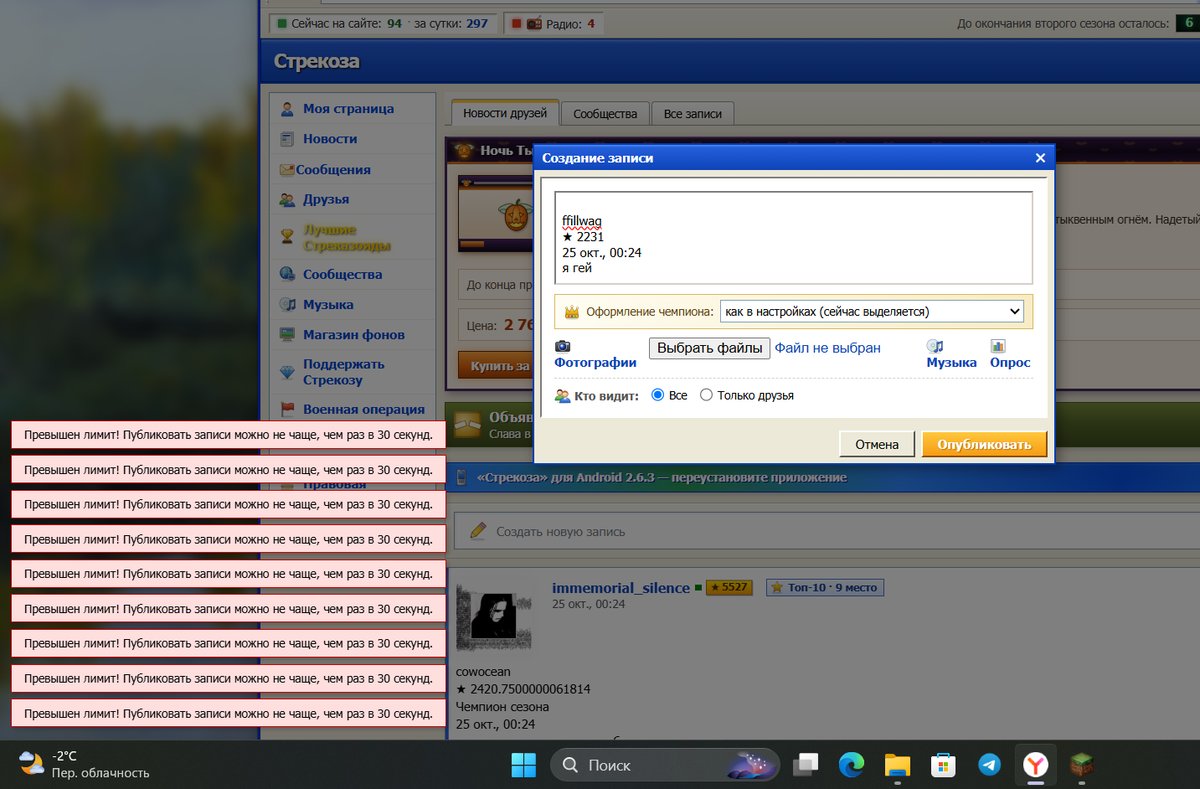Select the Только друзья radio button

[706, 395]
